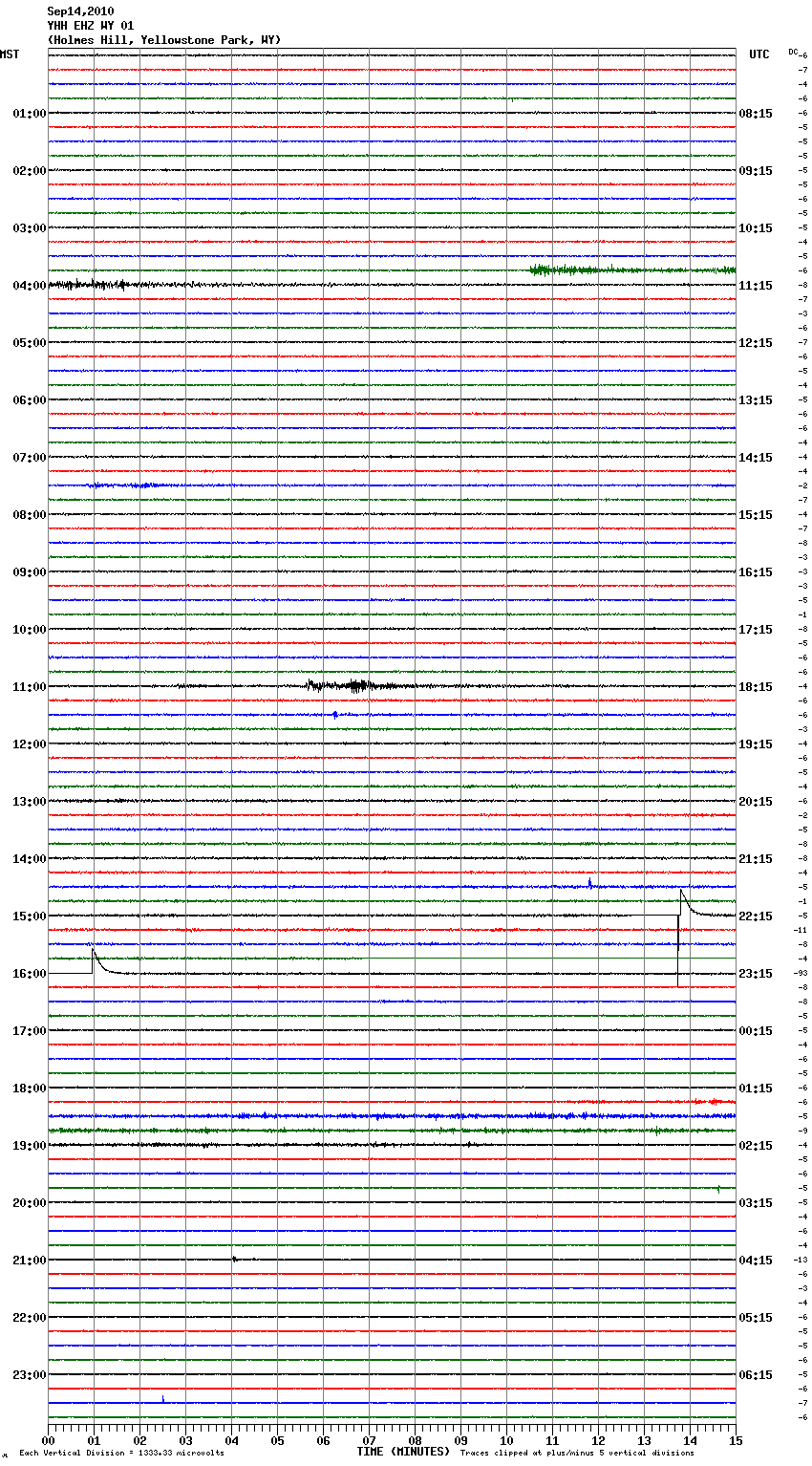Click the Holmes Hill, Yellowstone Park location text
Screen dimensions: 812x1466
tap(163, 40)
